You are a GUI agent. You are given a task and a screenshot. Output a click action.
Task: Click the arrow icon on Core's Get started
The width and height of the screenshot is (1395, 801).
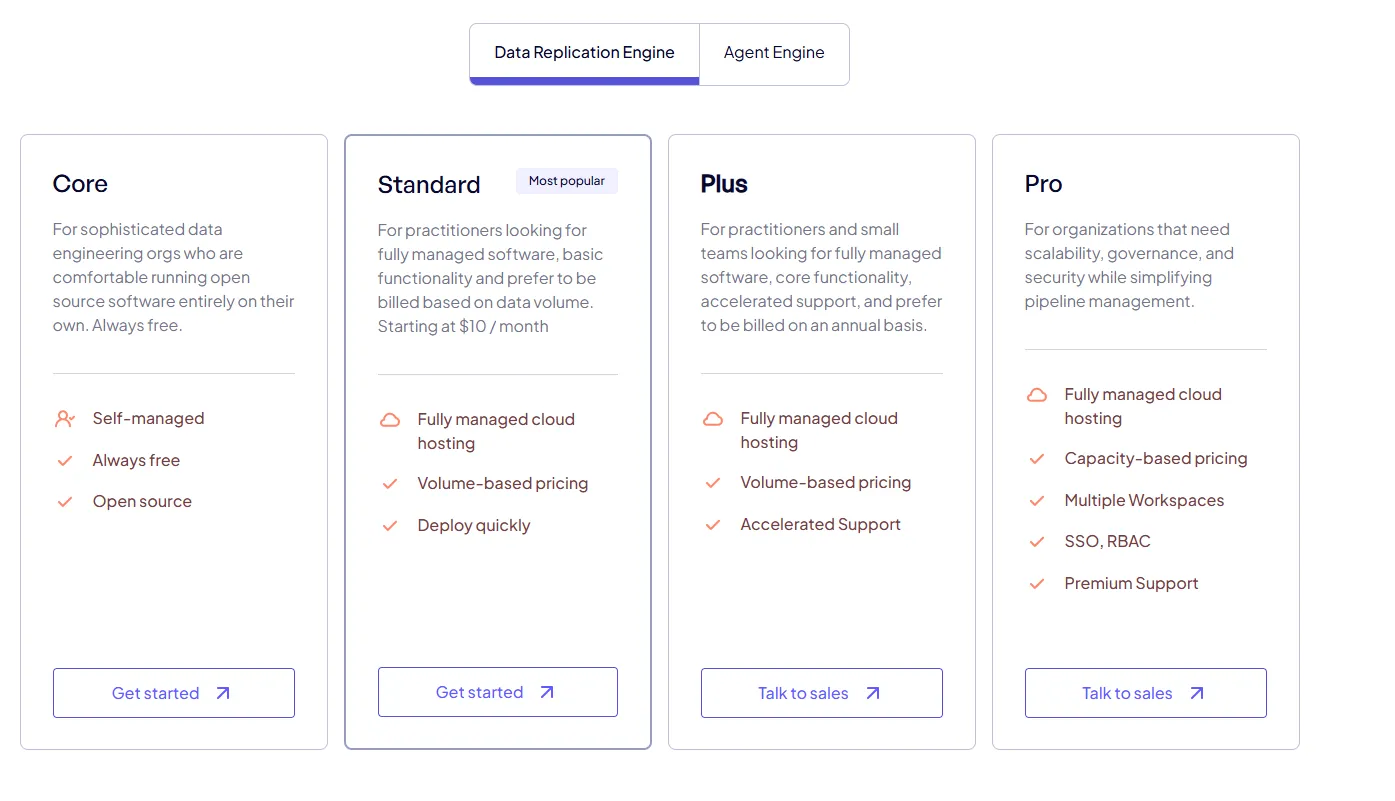click(x=223, y=693)
